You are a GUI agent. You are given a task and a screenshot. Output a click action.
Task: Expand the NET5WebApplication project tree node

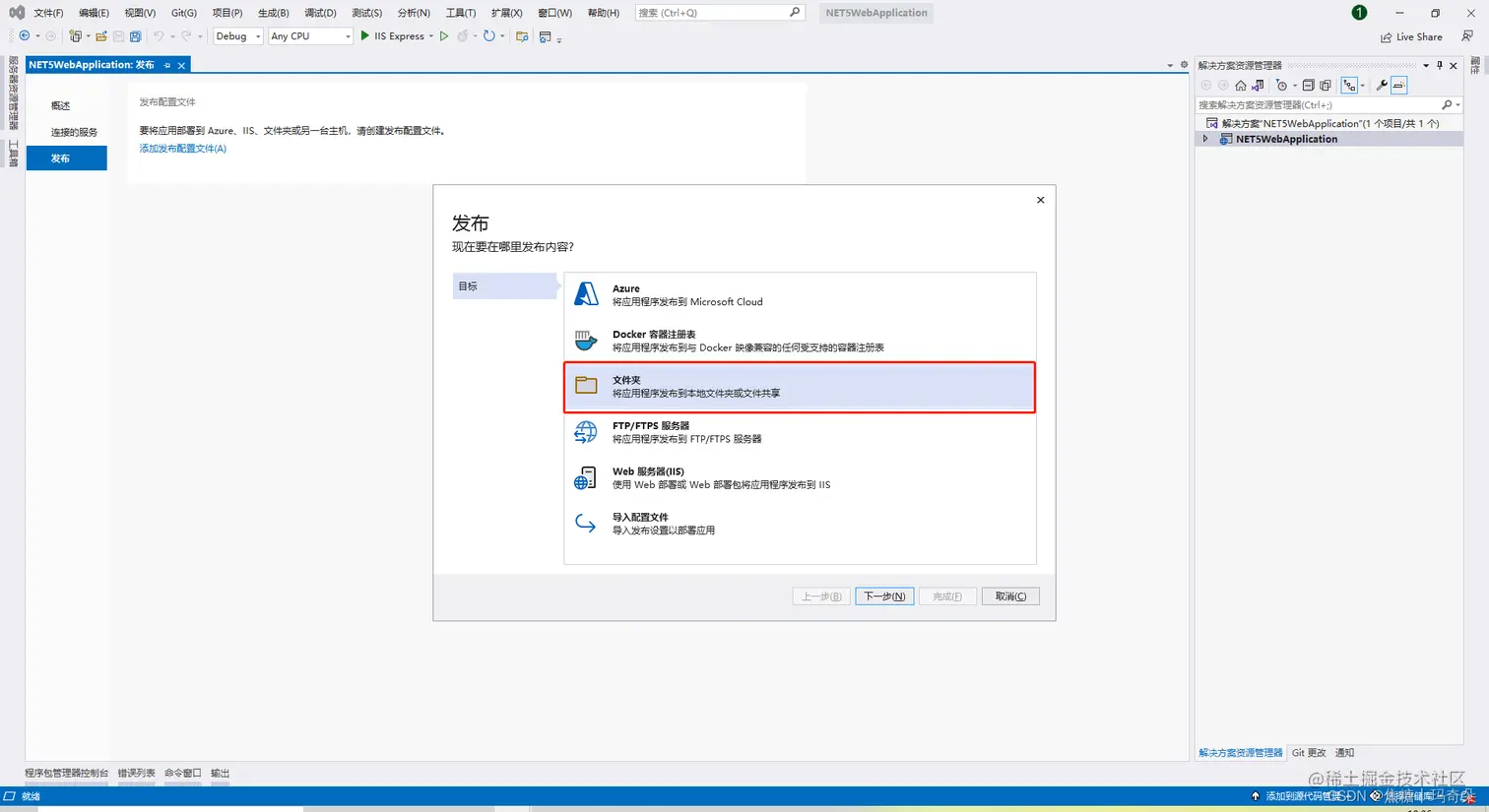[x=1205, y=139]
